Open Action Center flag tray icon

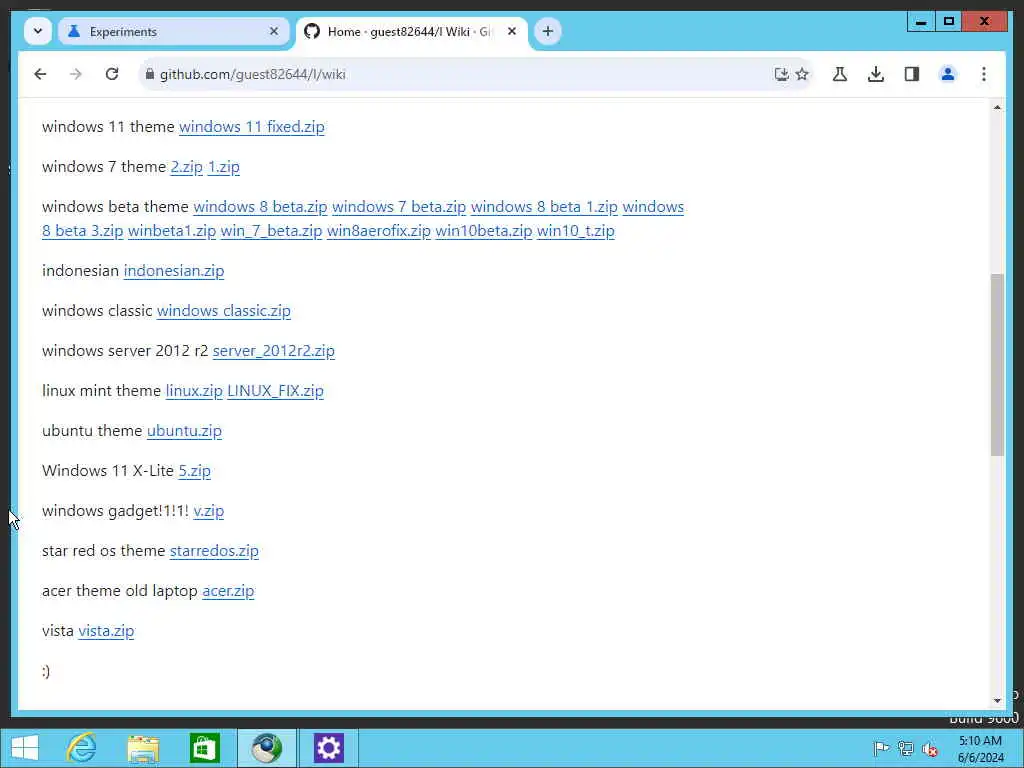(881, 748)
